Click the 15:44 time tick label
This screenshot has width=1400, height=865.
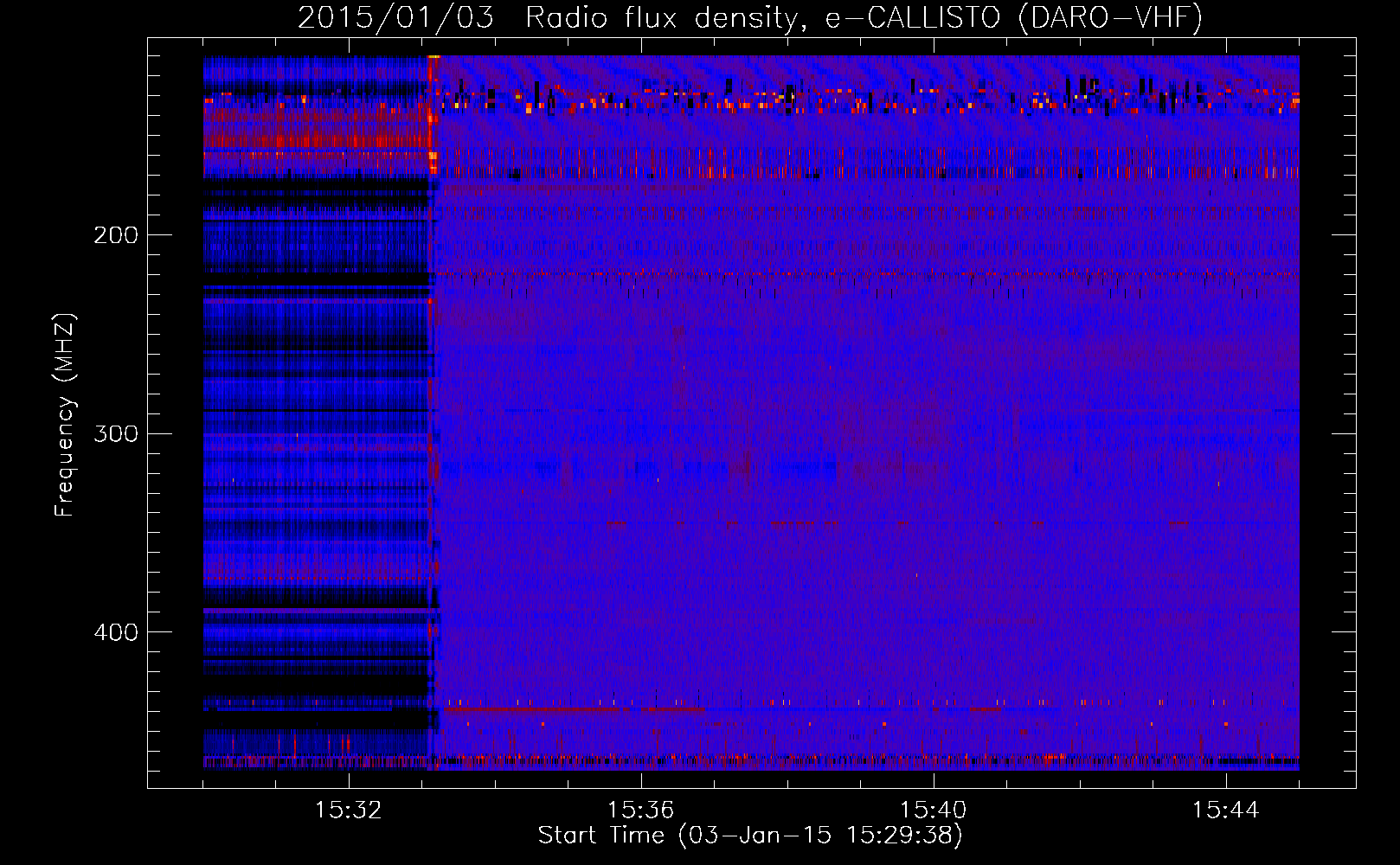click(1226, 811)
